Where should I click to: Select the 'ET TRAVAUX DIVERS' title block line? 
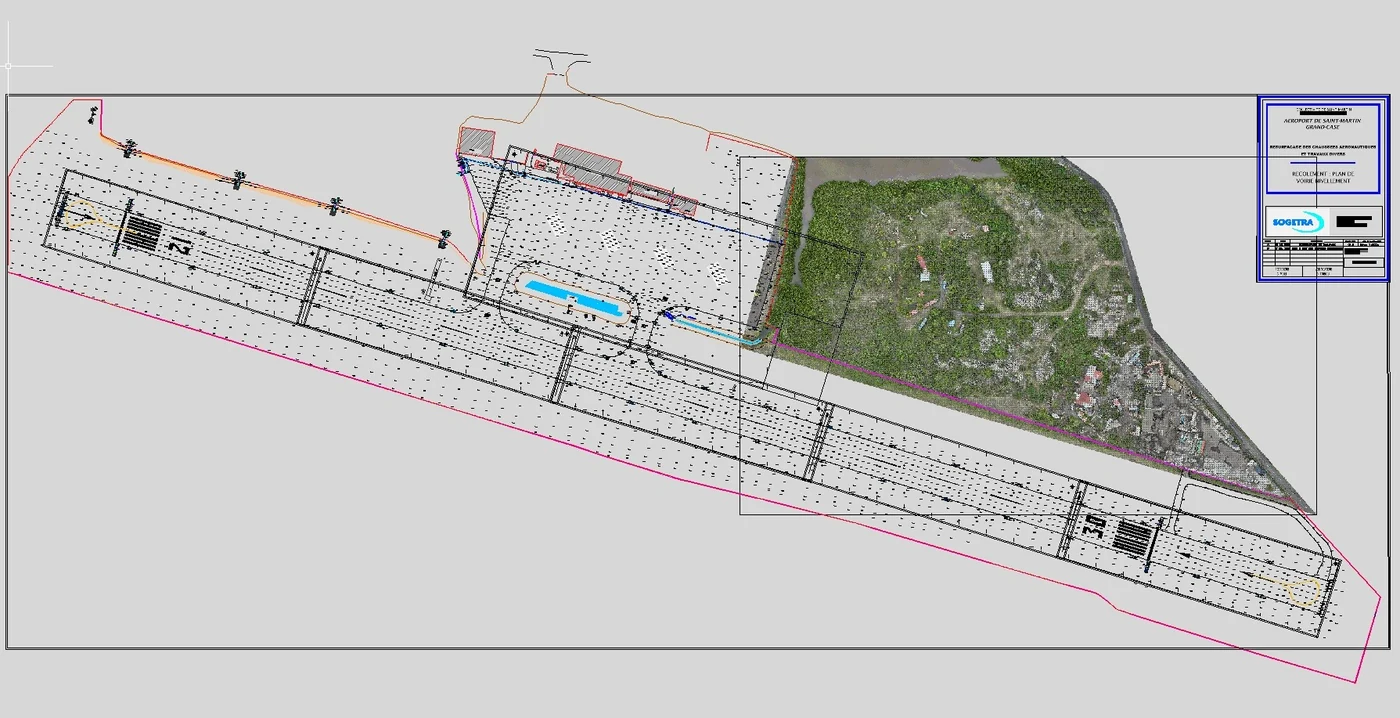(x=1321, y=152)
